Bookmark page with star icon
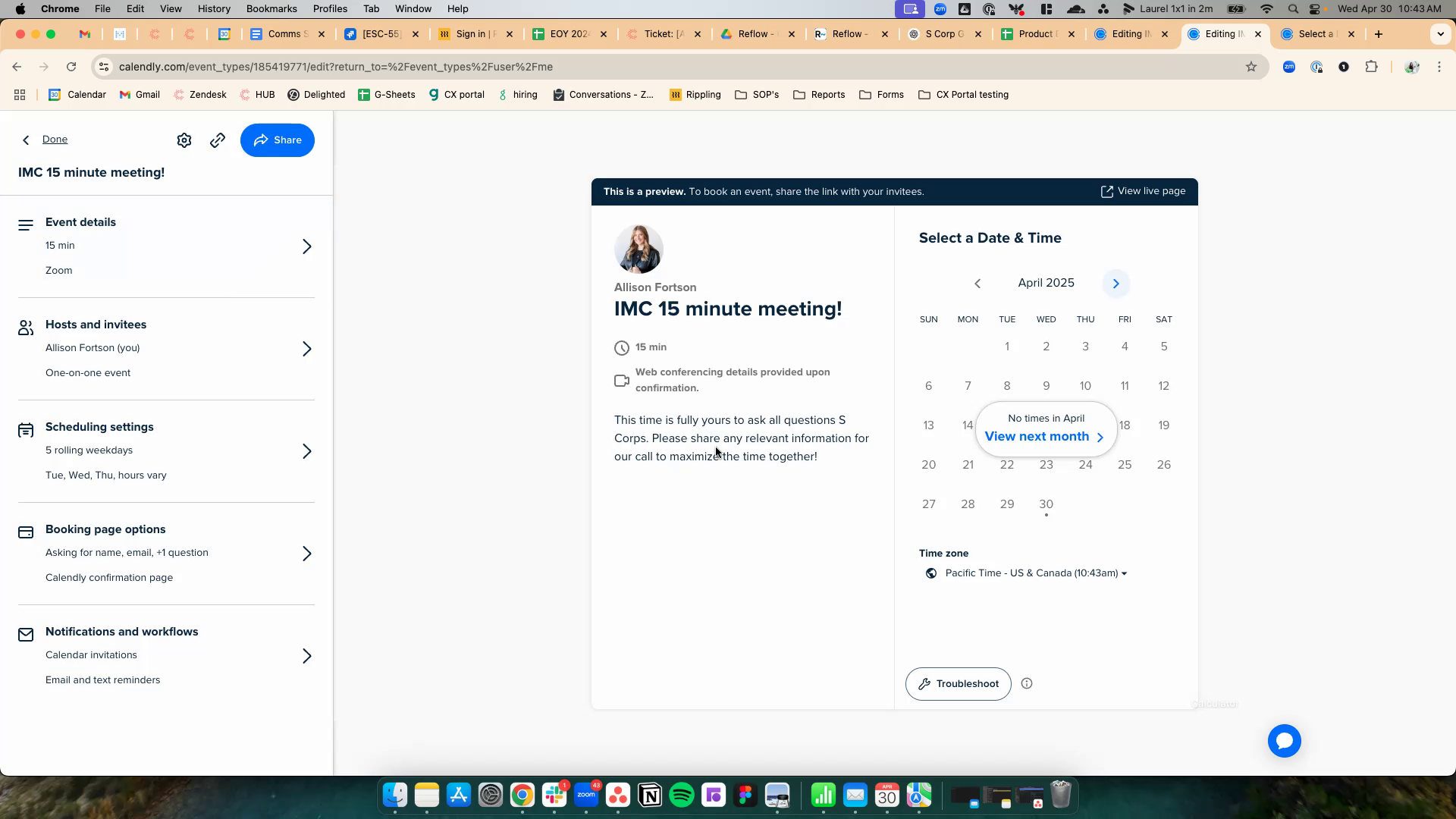Viewport: 1456px width, 819px height. 1251,67
